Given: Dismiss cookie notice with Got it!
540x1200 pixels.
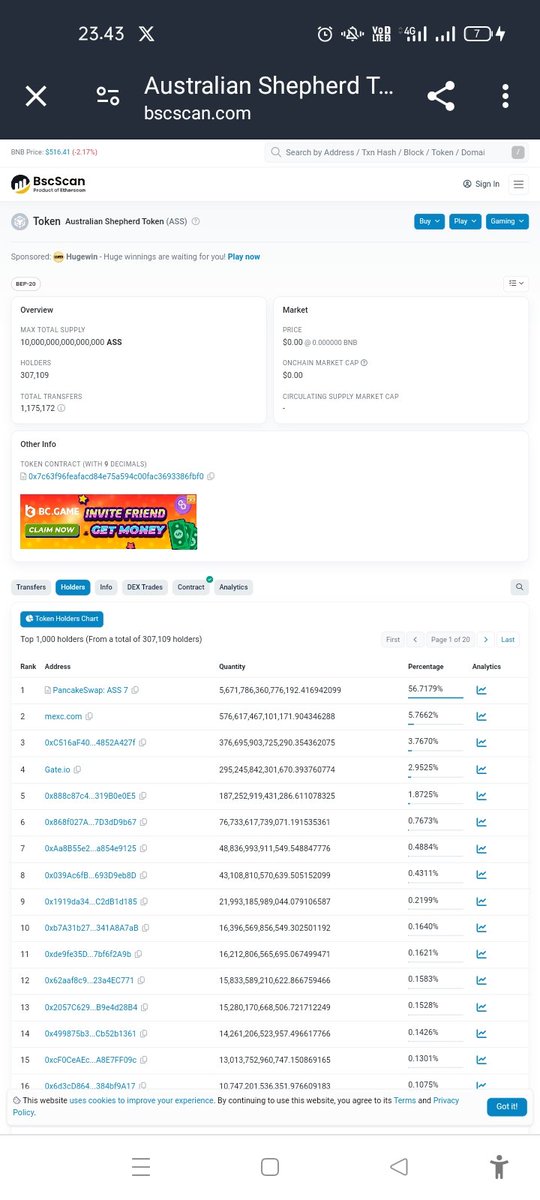Looking at the screenshot, I should [507, 1106].
